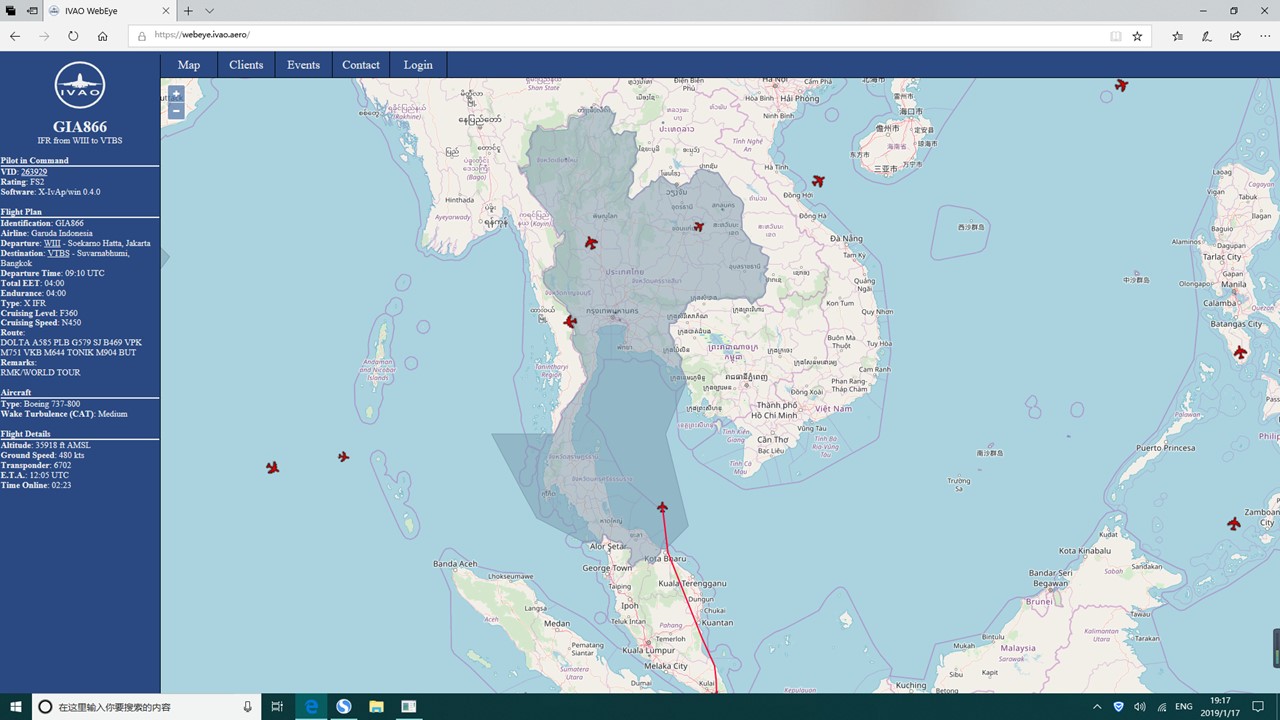
Task: Open Task View on the taskbar
Action: click(x=278, y=707)
